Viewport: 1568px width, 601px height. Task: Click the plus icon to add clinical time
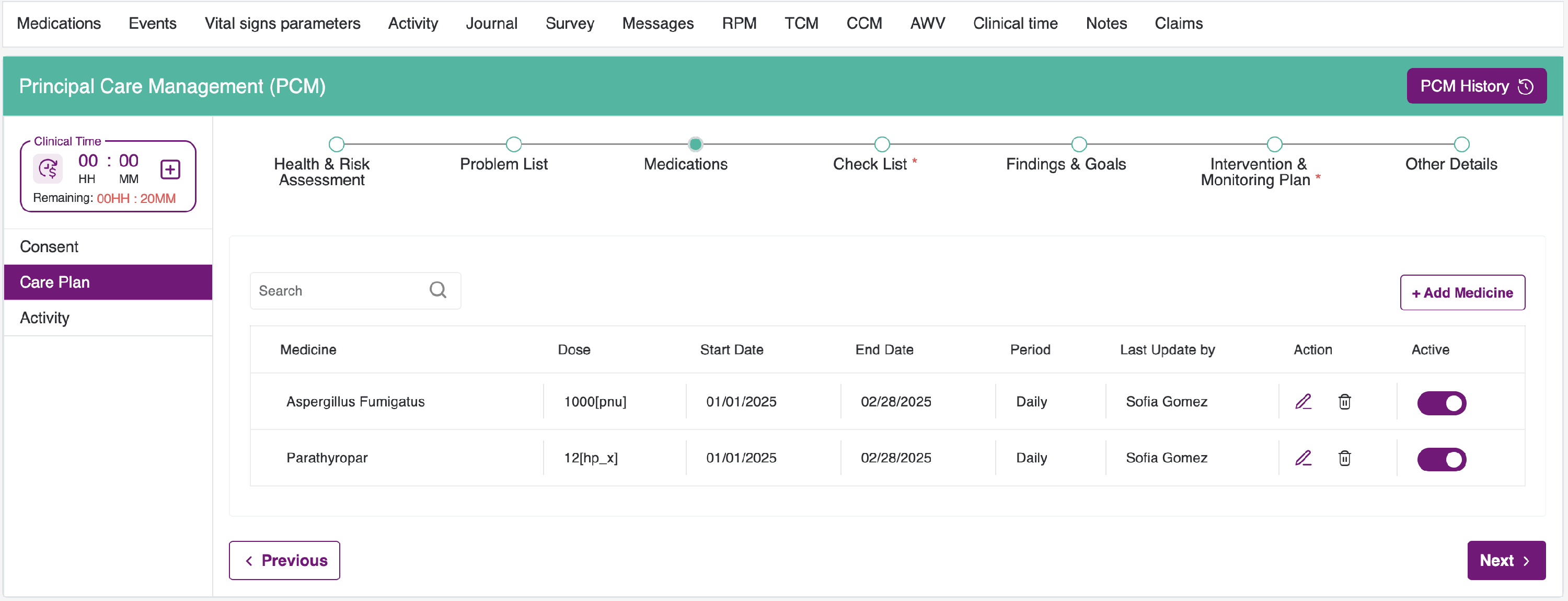tap(170, 169)
